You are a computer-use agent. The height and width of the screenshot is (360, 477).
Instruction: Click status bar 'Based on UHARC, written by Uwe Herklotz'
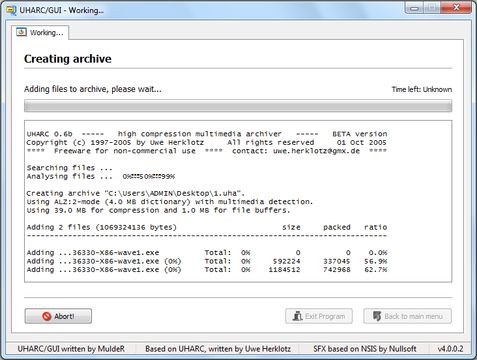tap(218, 349)
